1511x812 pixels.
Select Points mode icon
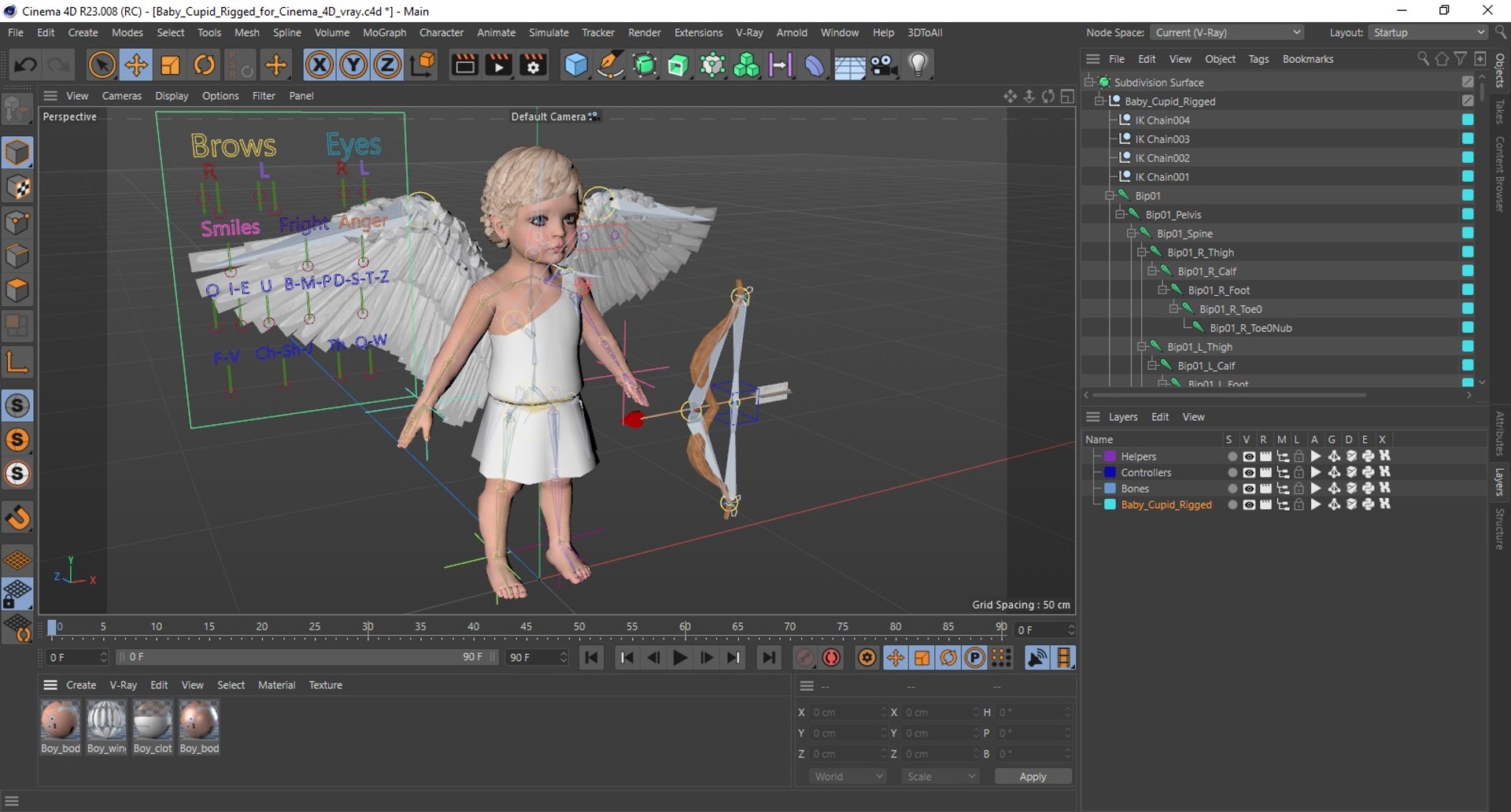tap(17, 222)
